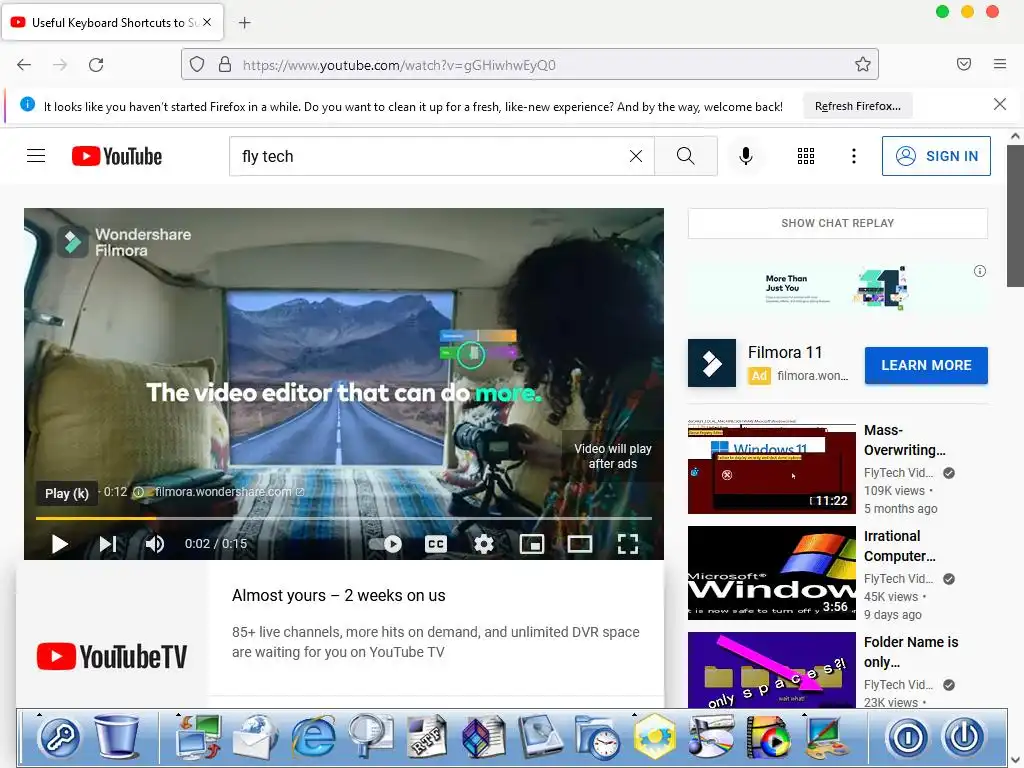Open the 'Irrational Computer…' video title

tap(899, 546)
